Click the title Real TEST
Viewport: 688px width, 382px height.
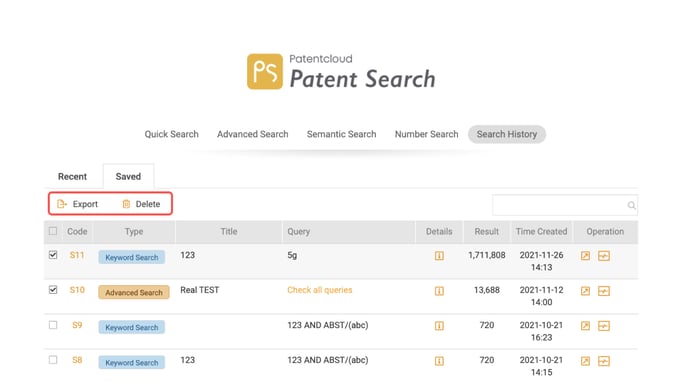(x=200, y=290)
